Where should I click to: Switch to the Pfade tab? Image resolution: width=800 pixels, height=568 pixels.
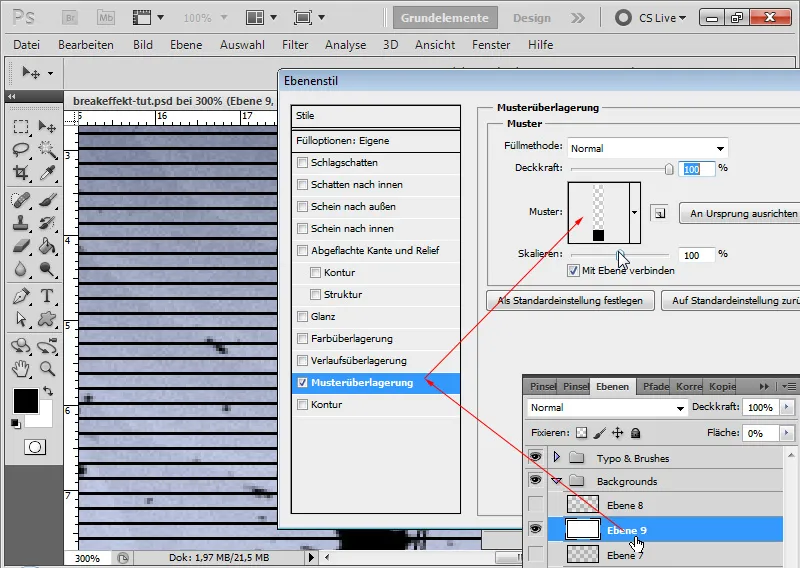click(655, 387)
